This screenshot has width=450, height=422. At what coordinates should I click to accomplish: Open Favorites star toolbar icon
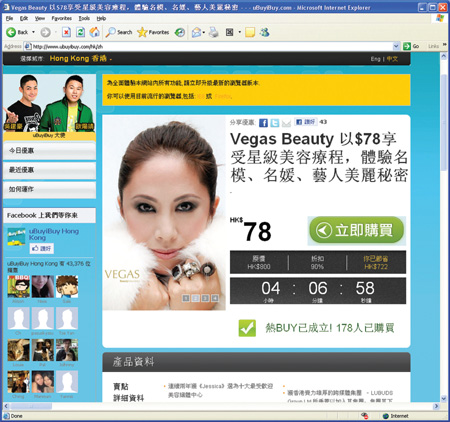[x=142, y=32]
